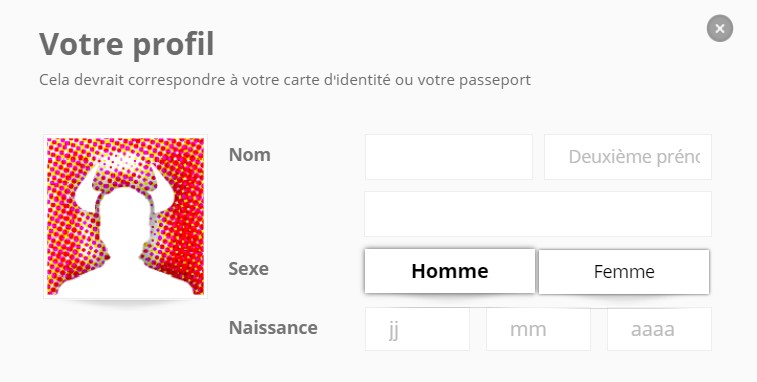The width and height of the screenshot is (757, 382).
Task: Close the Votre profil dialog
Action: 719,28
